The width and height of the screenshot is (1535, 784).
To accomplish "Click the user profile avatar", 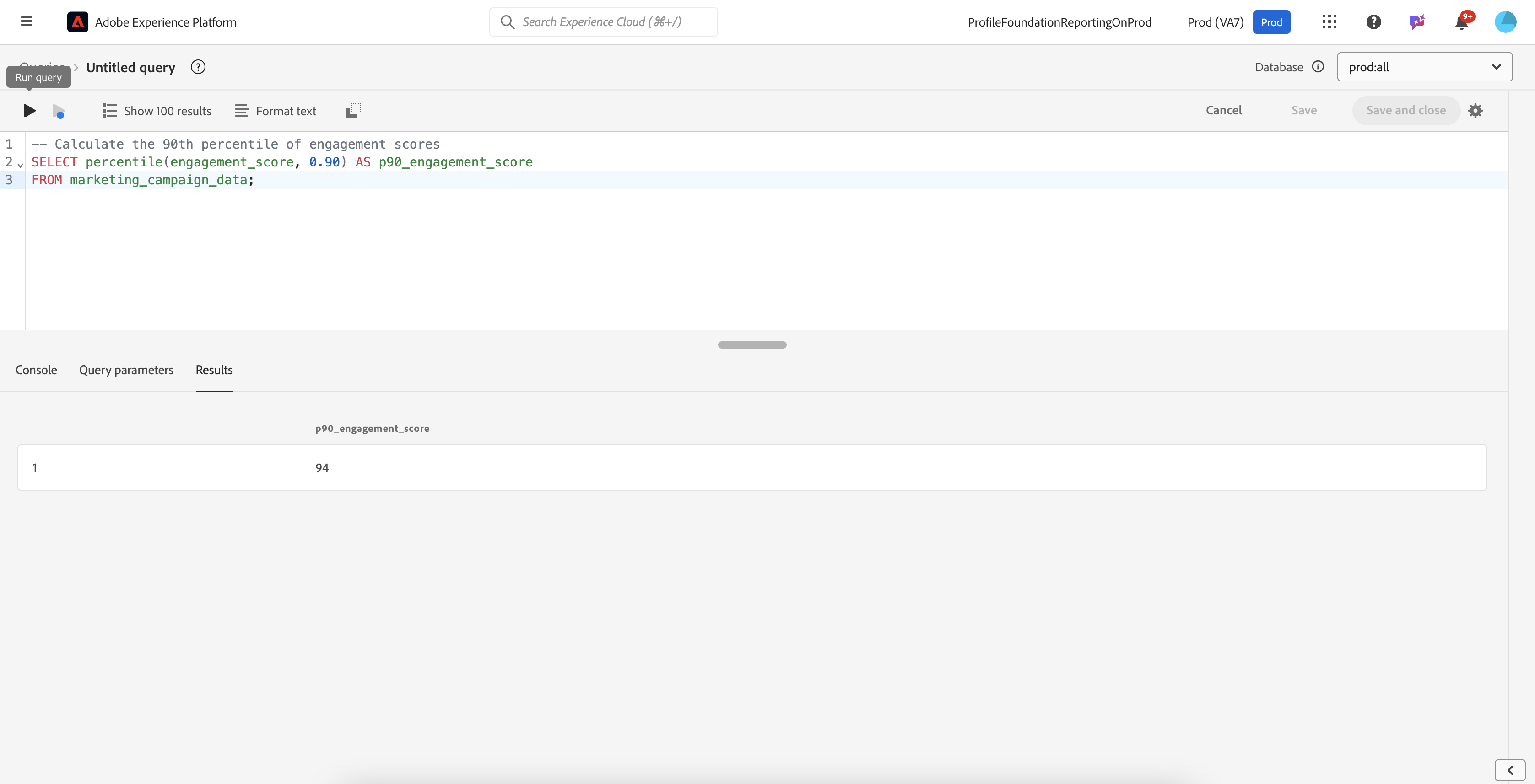I will tap(1505, 22).
